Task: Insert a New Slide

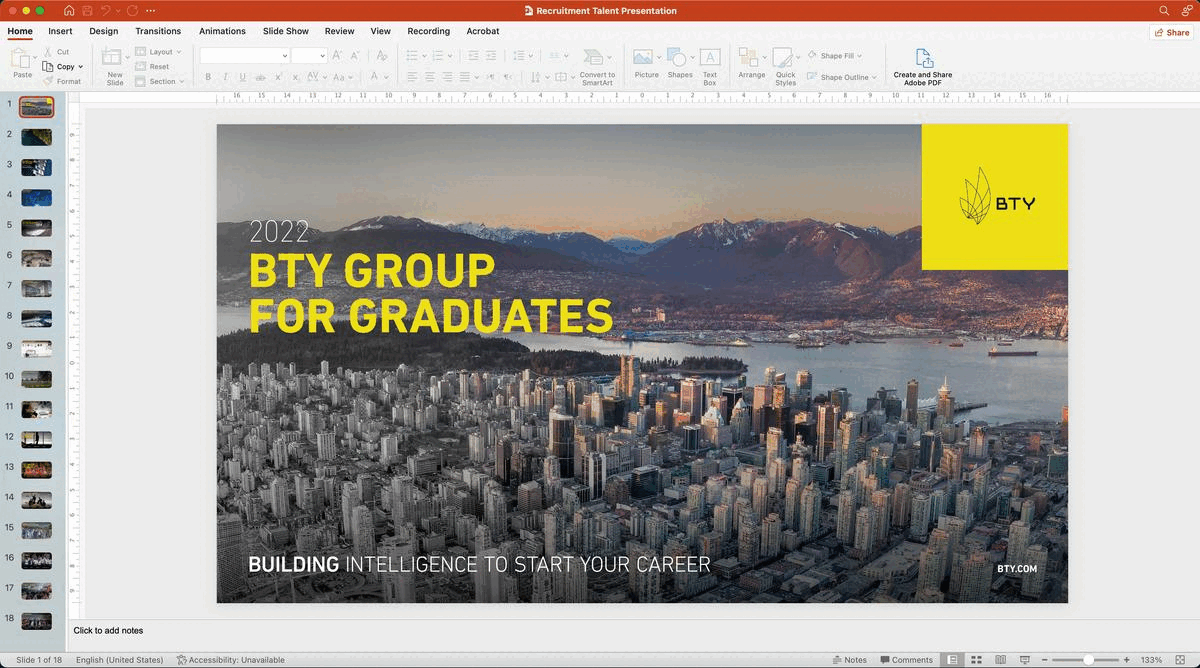Action: point(114,65)
